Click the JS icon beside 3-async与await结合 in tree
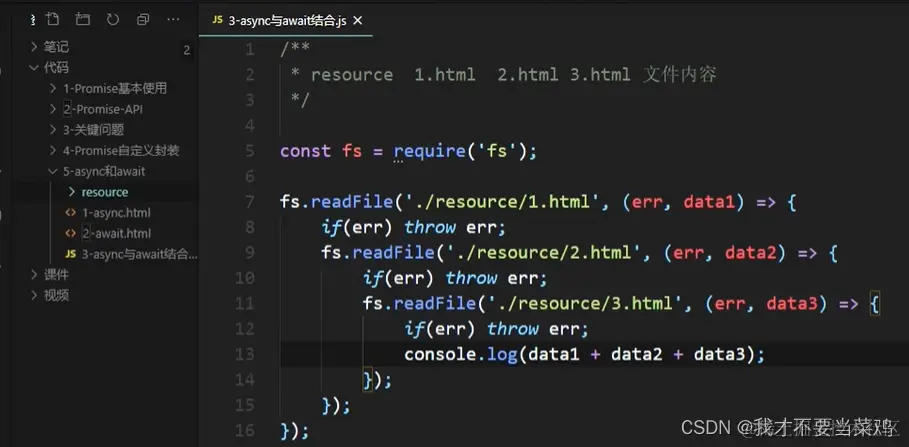Image resolution: width=909 pixels, height=447 pixels. [71, 255]
